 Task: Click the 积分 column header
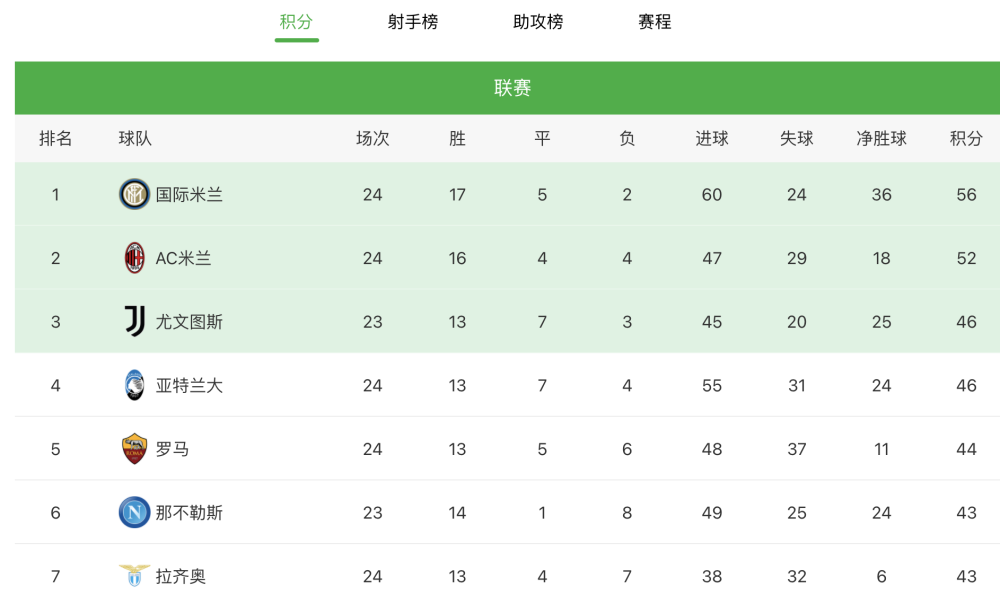(x=966, y=139)
